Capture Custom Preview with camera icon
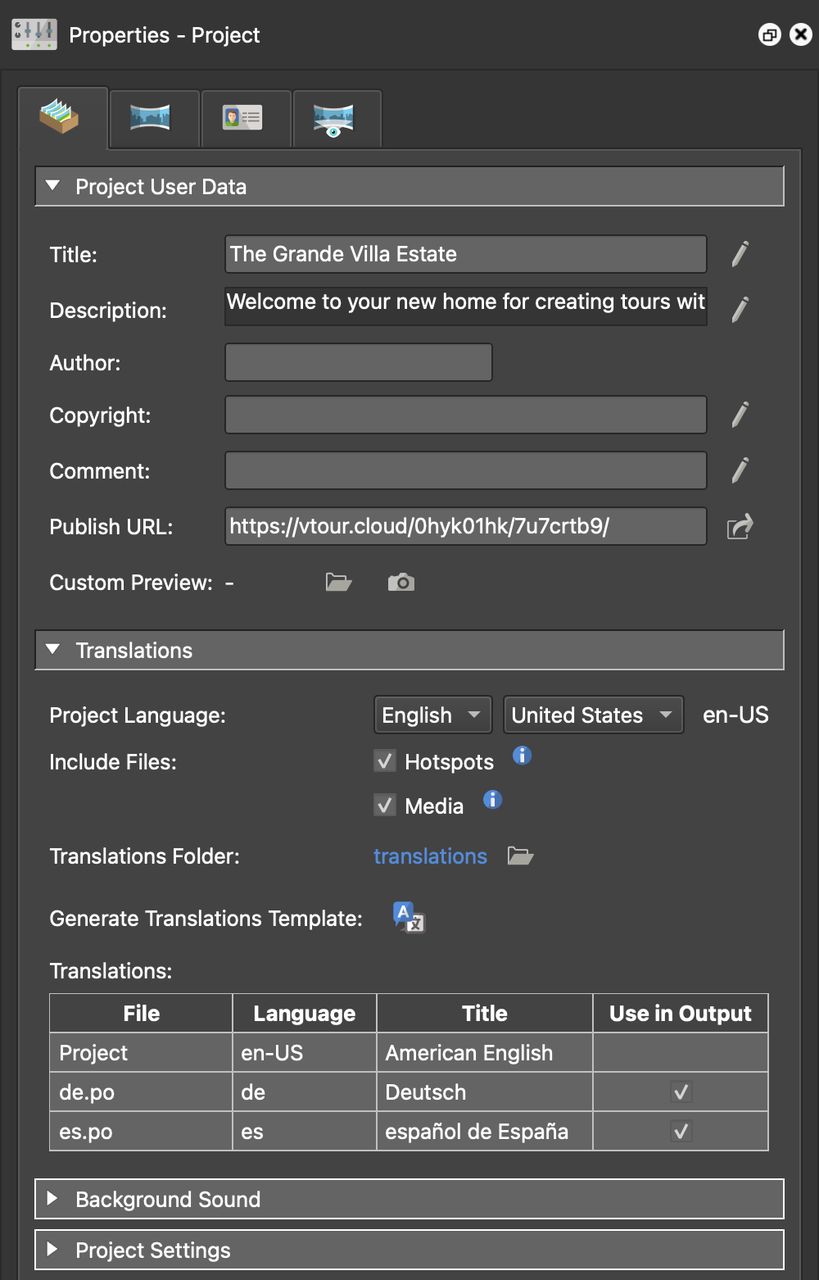The image size is (819, 1280). [401, 582]
